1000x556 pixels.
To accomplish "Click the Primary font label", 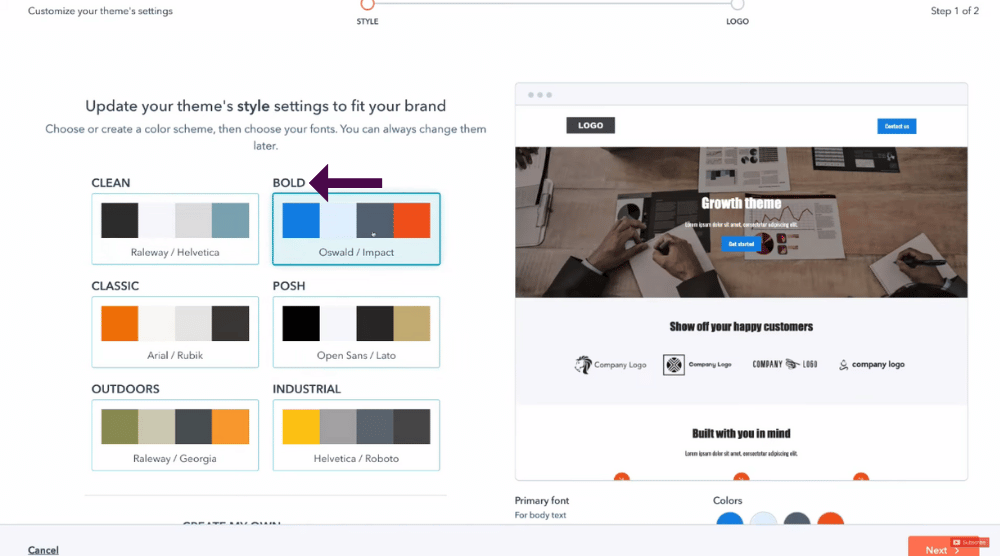I will tap(541, 501).
